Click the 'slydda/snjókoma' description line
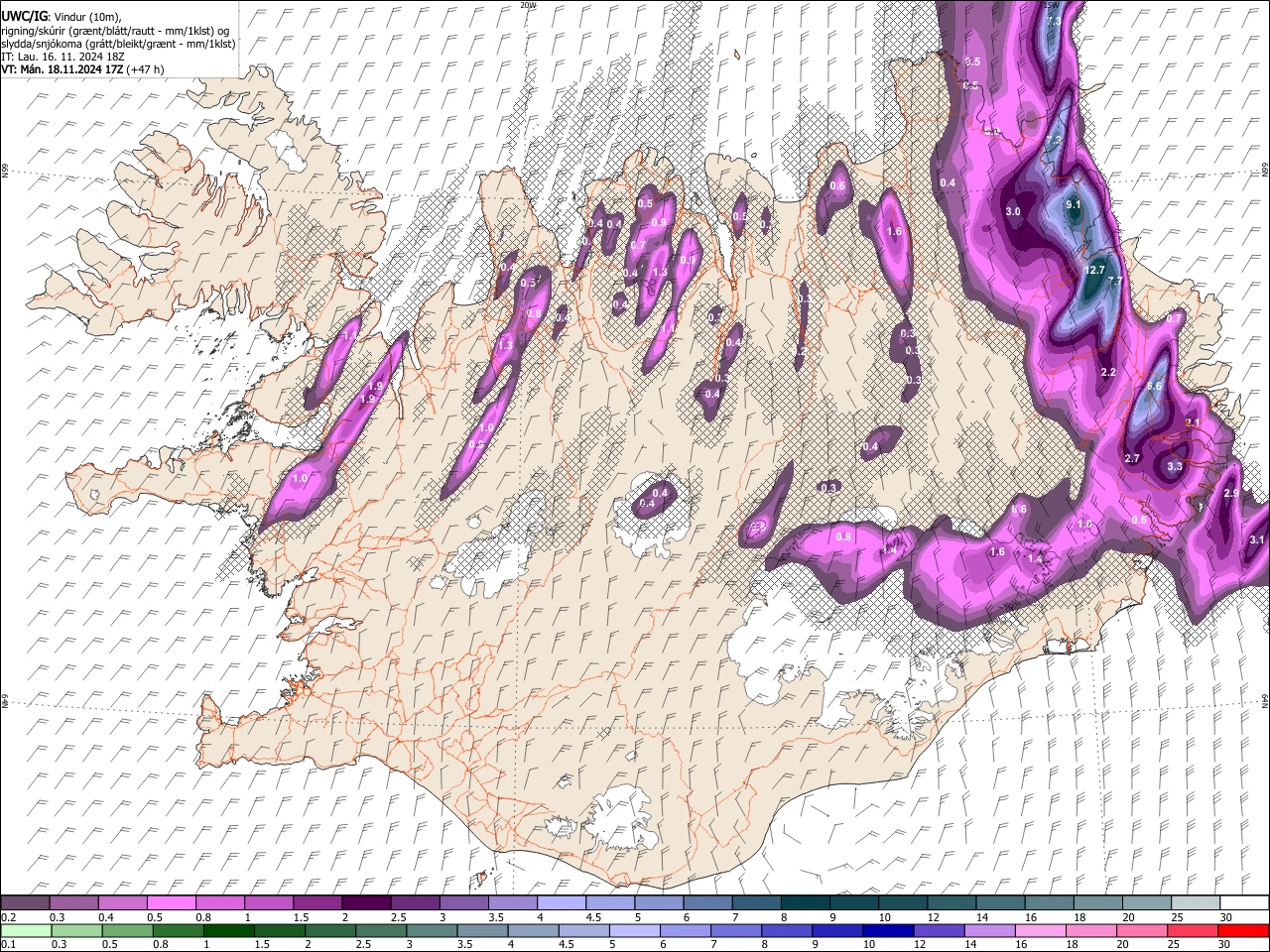Viewport: 1270px width, 952px height. [x=118, y=44]
